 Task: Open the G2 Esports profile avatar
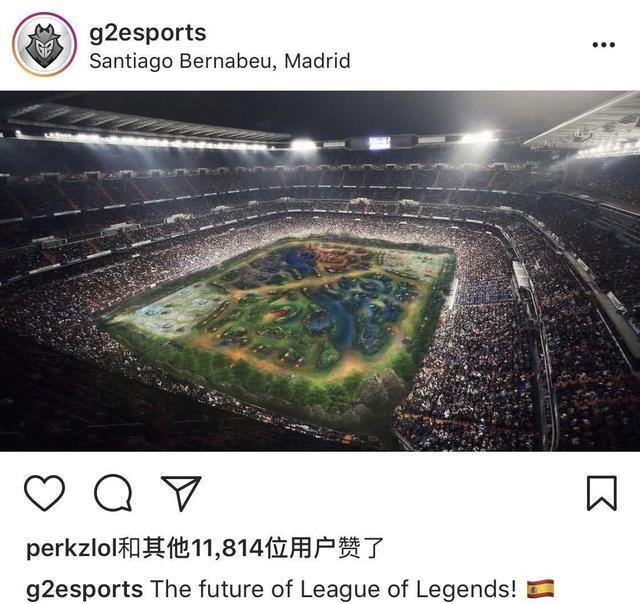coord(44,44)
